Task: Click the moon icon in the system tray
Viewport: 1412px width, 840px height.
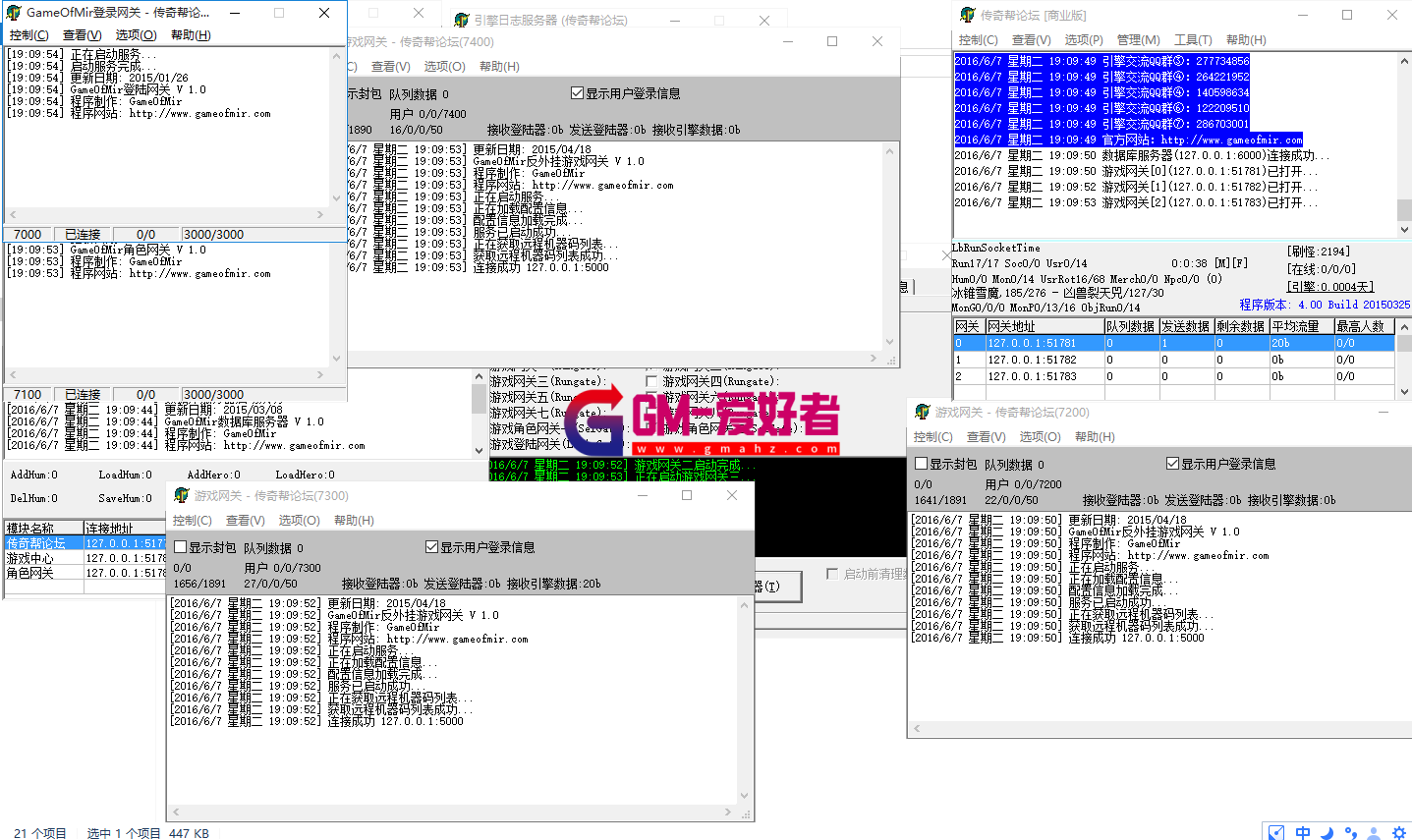Action: 1327,832
